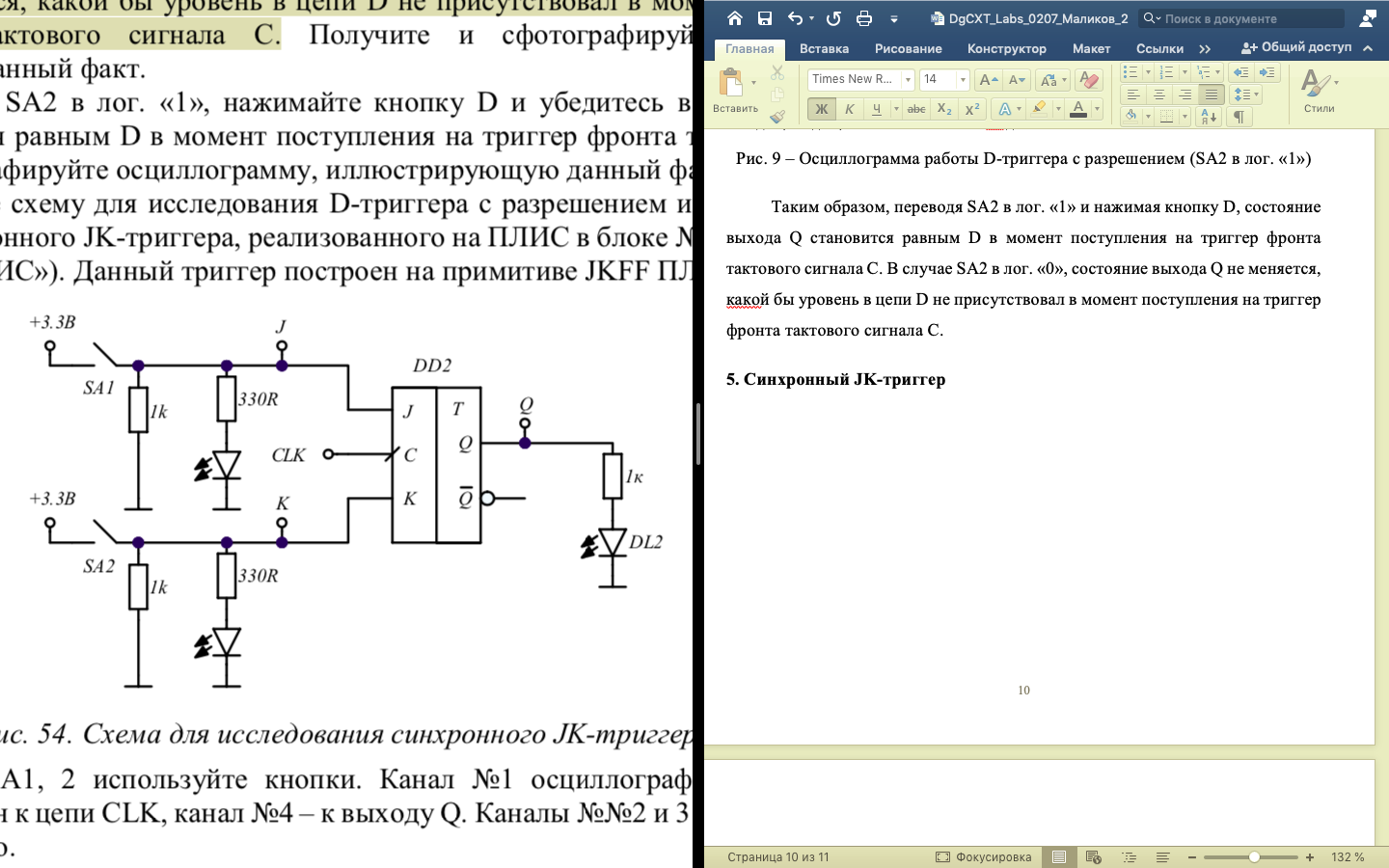Align text right

point(1185,95)
